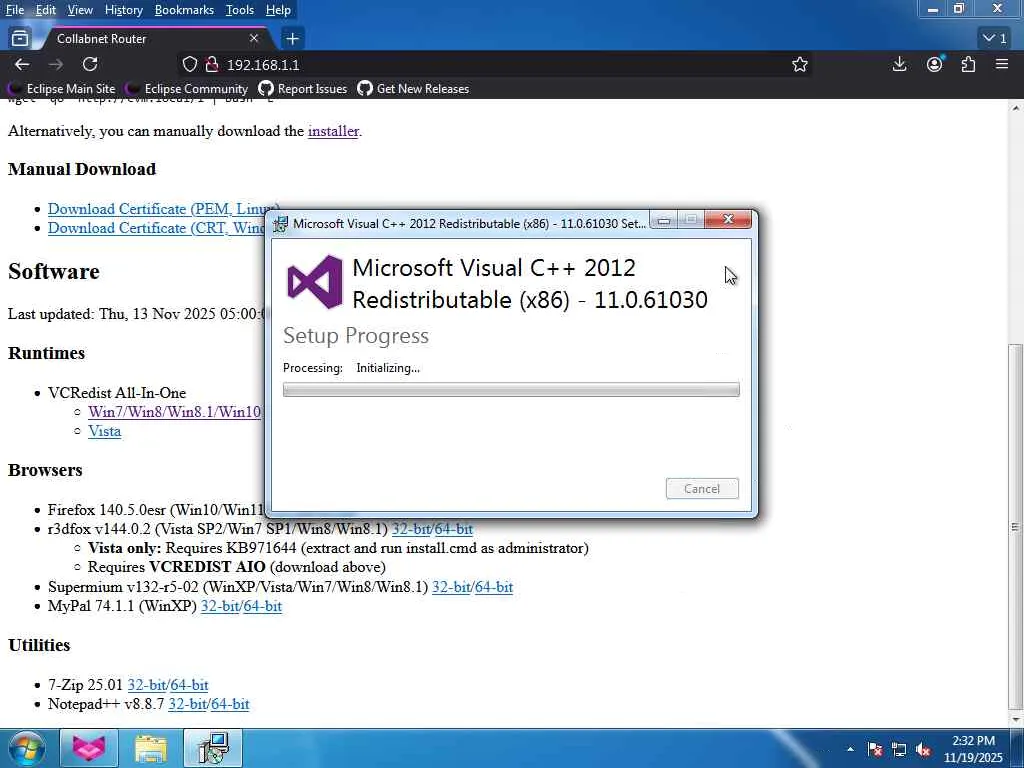Image resolution: width=1024 pixels, height=768 pixels.
Task: Open the Eclipse Main Site bookmark
Action: [x=62, y=88]
